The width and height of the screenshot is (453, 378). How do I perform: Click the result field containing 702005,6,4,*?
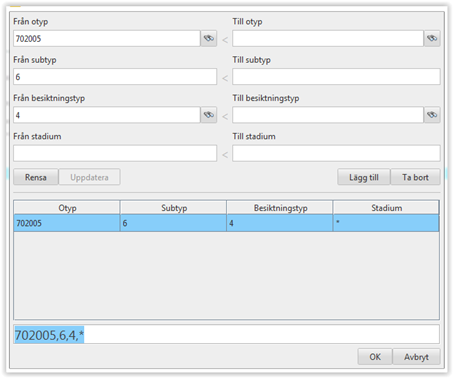pyautogui.click(x=227, y=334)
